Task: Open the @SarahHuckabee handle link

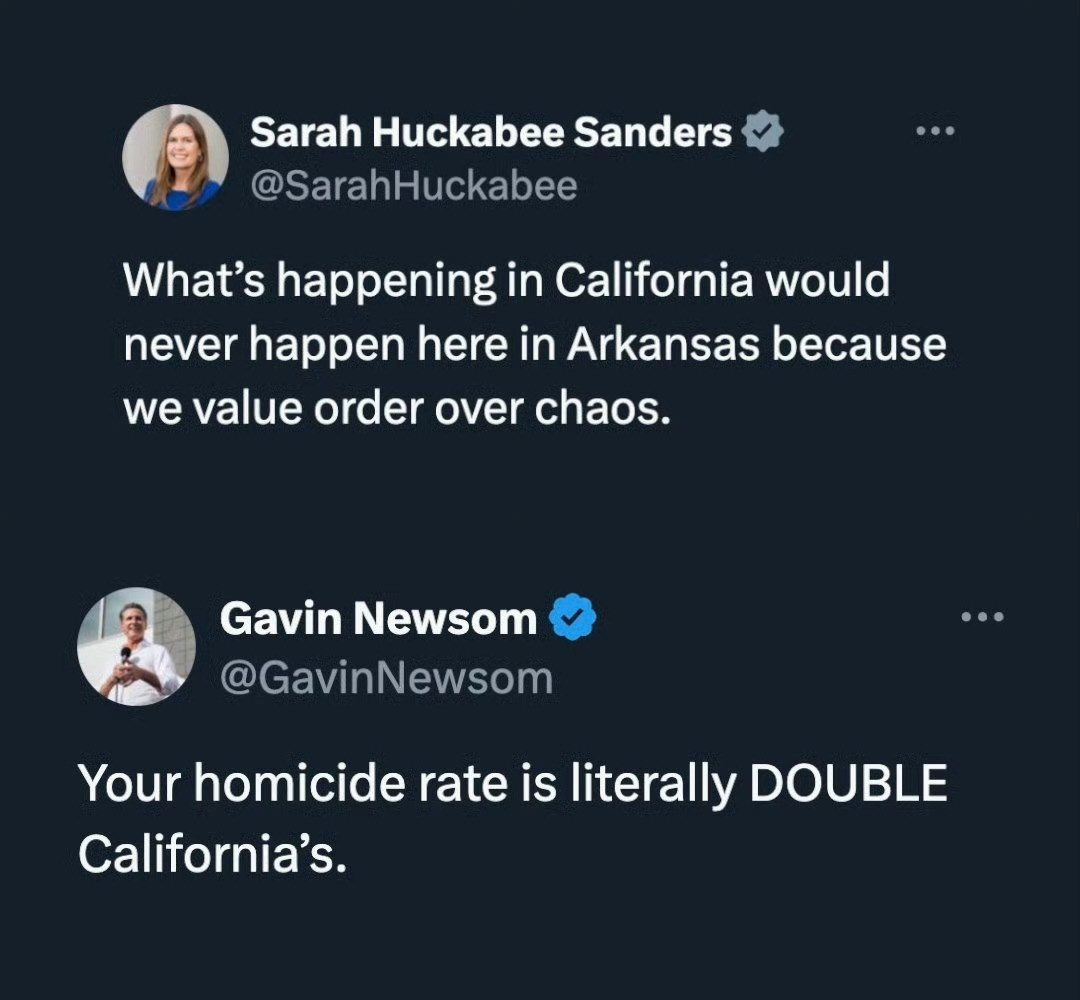Action: pos(413,186)
